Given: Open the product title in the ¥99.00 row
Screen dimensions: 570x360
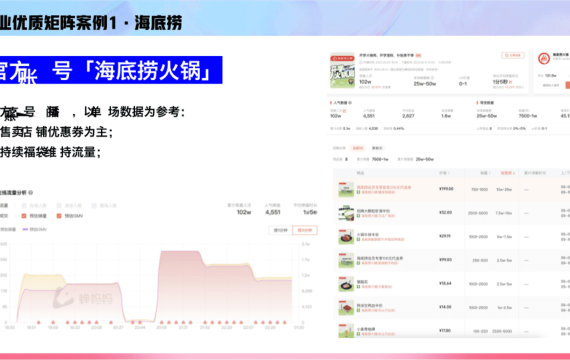Looking at the screenshot, I should click(x=380, y=258).
